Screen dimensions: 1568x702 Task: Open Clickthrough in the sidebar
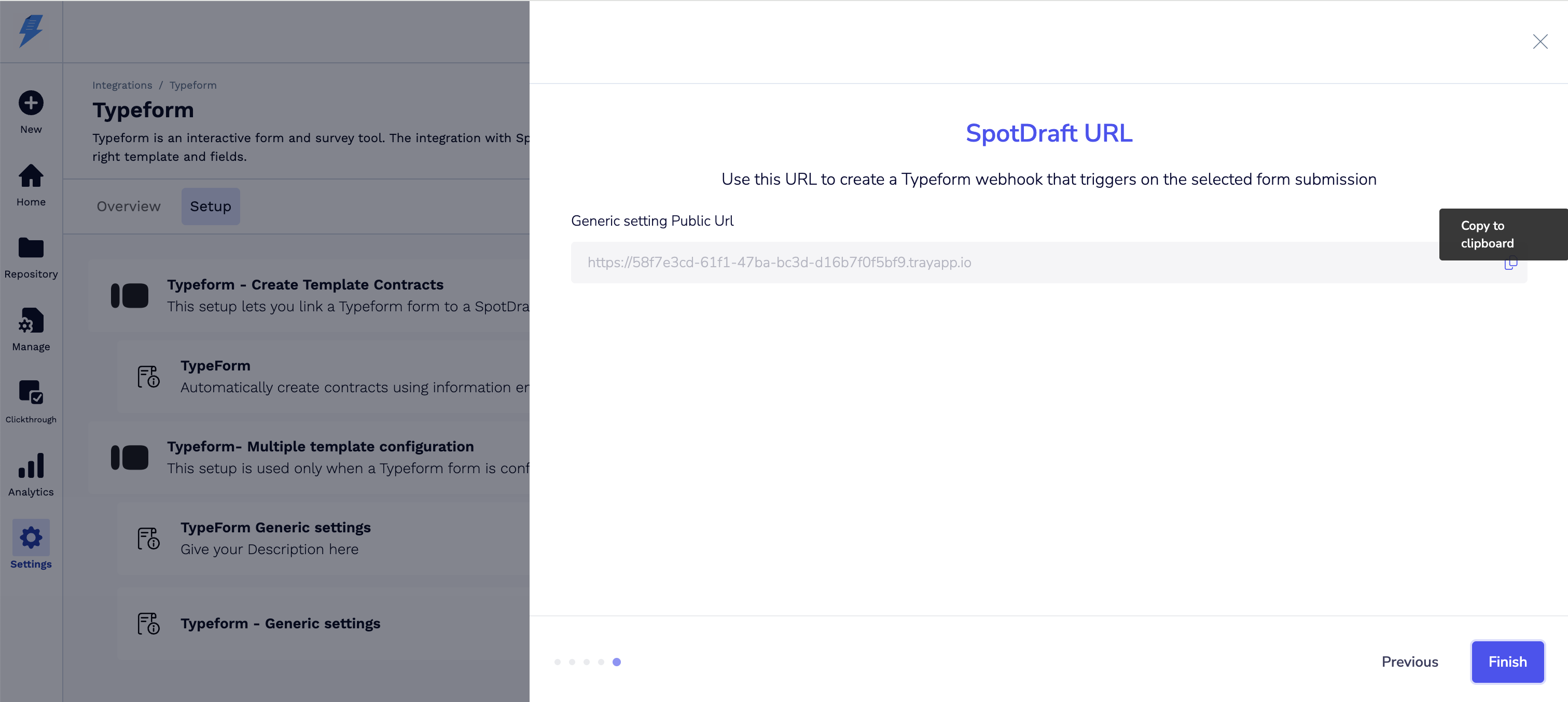pyautogui.click(x=31, y=393)
